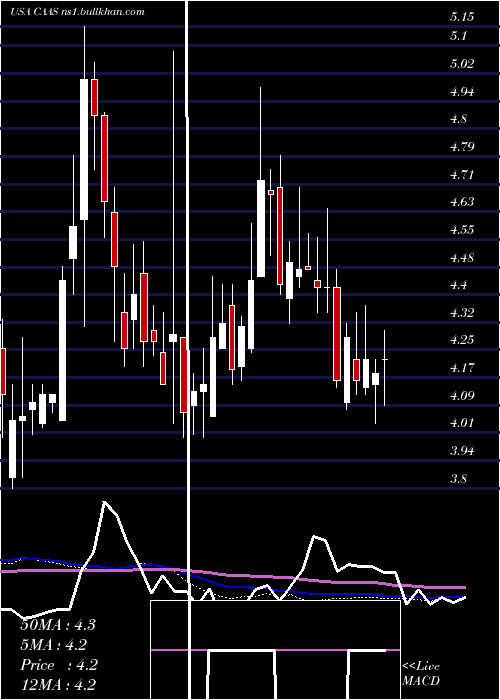
Task: Click the 4.8 price axis label
Action: pos(459,119)
